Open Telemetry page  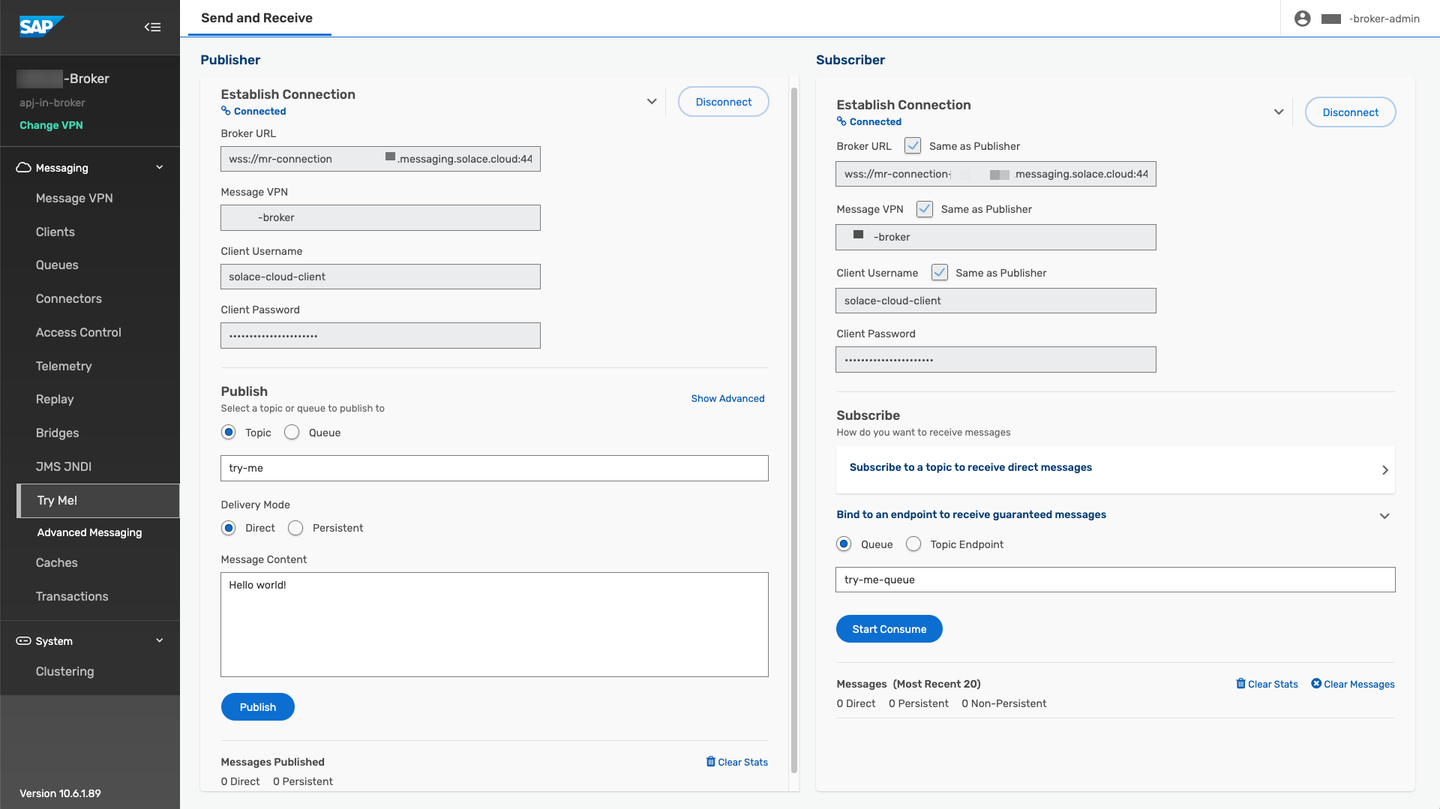point(64,366)
